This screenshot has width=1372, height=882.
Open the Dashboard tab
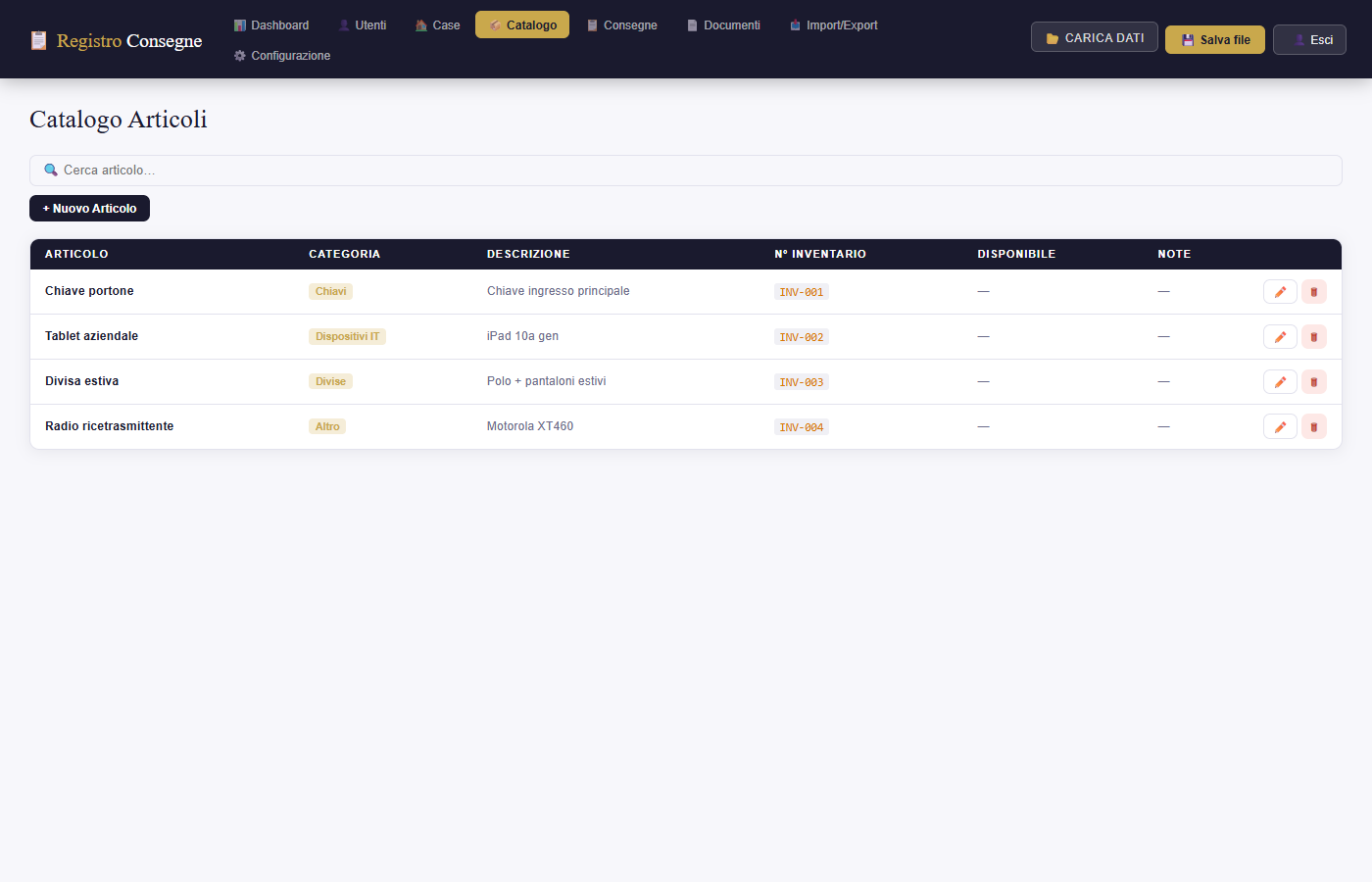coord(271,25)
